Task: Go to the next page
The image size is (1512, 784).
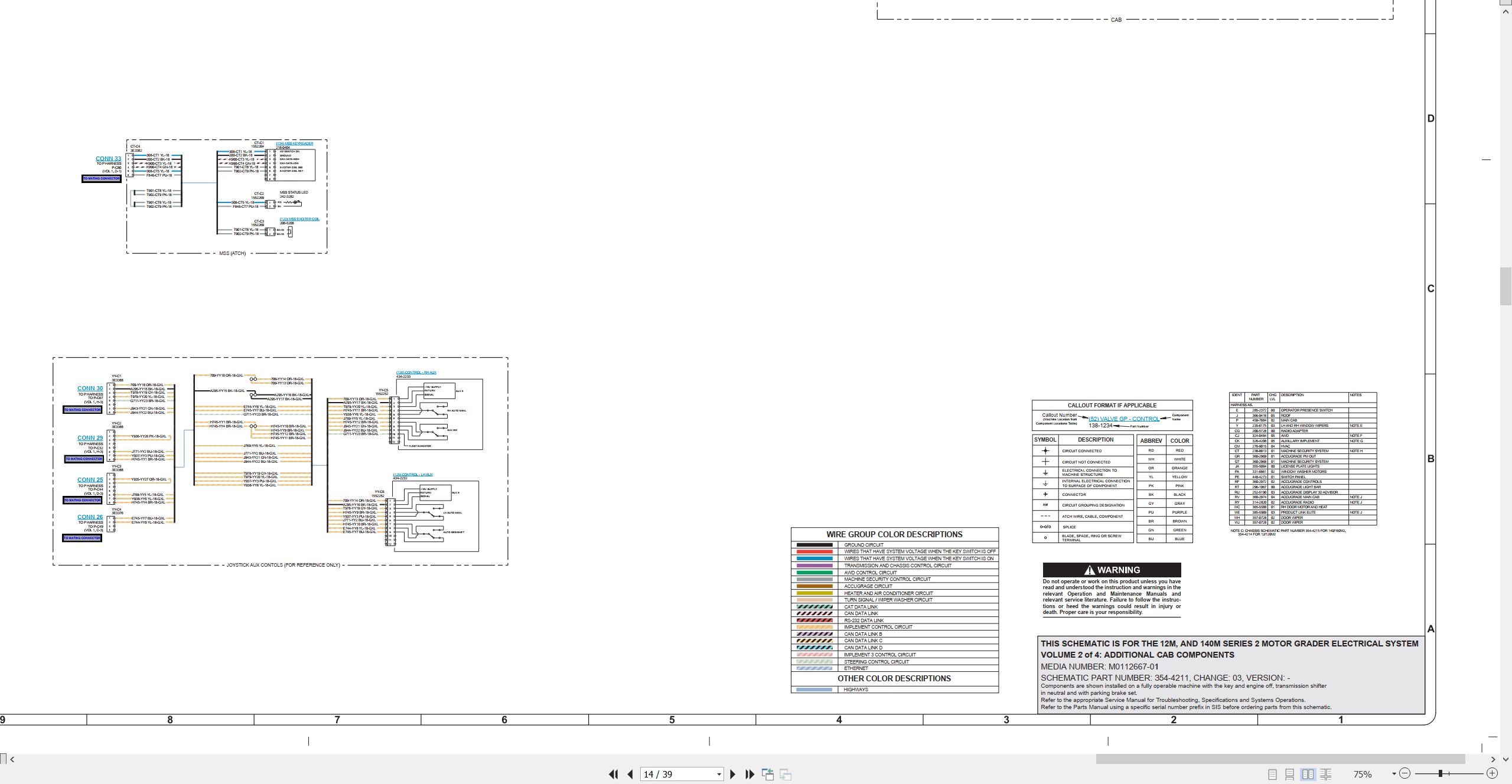Action: click(x=733, y=774)
